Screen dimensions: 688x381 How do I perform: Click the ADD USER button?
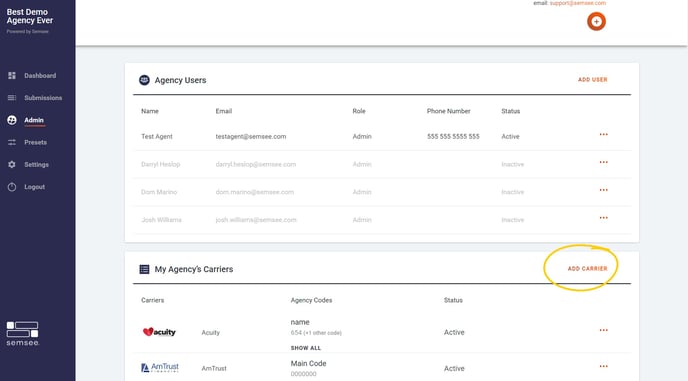[593, 79]
